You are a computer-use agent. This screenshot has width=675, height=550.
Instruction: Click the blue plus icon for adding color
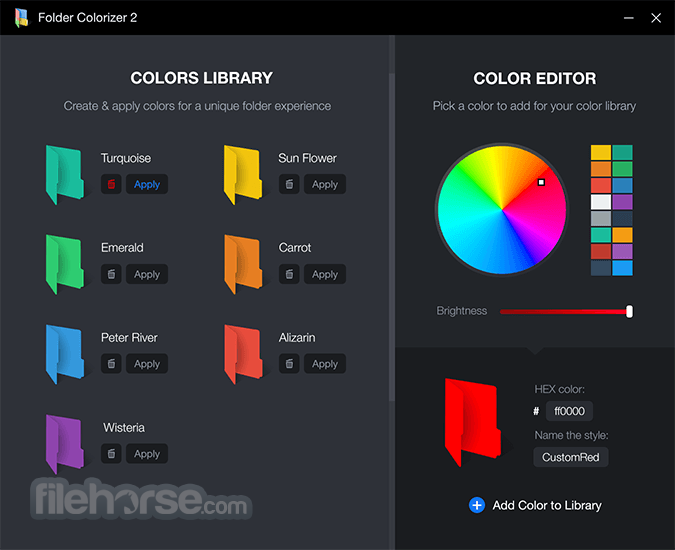coord(477,505)
